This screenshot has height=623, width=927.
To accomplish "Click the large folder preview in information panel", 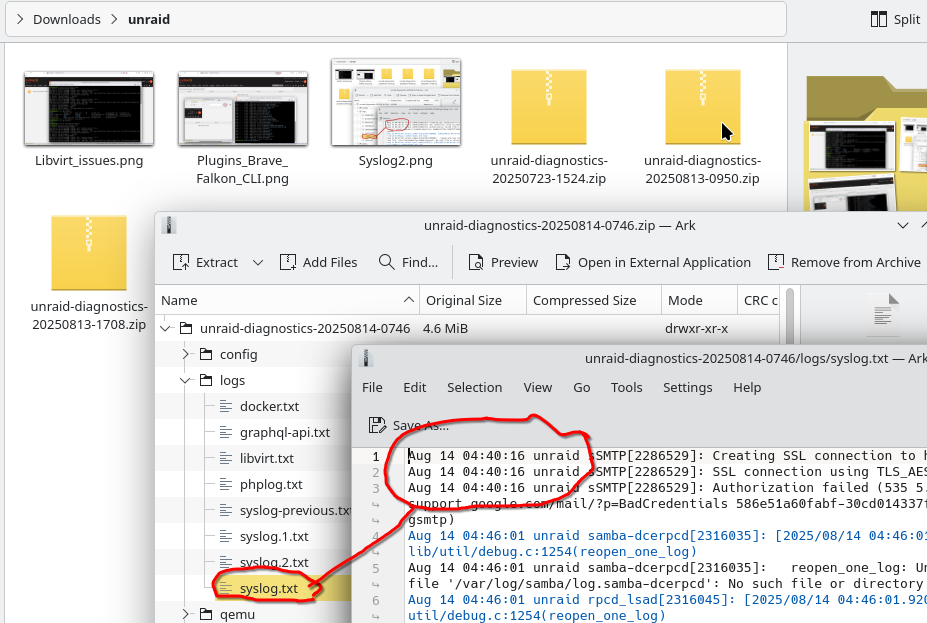I will pyautogui.click(x=867, y=145).
